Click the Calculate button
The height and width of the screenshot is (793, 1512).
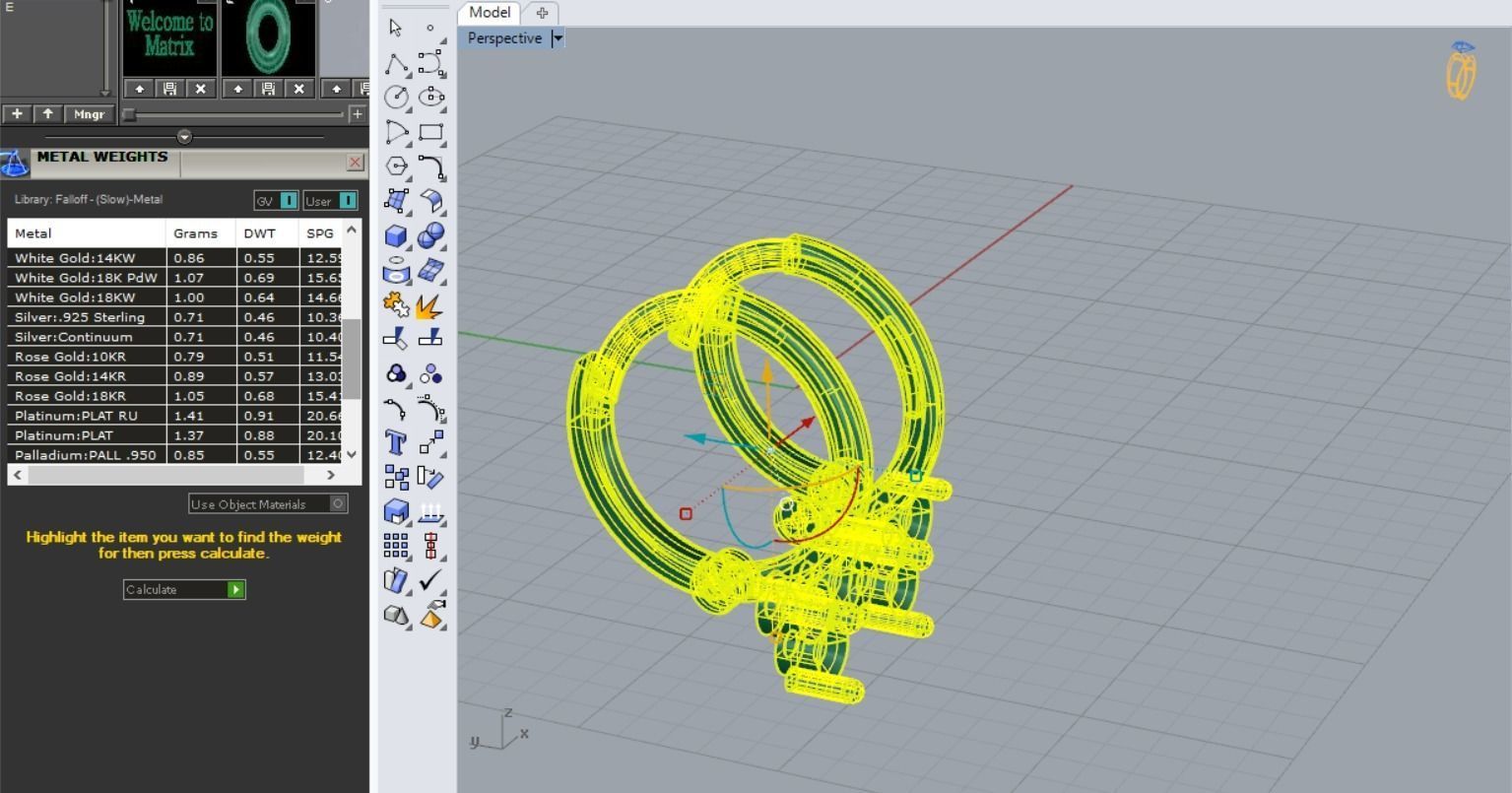184,590
